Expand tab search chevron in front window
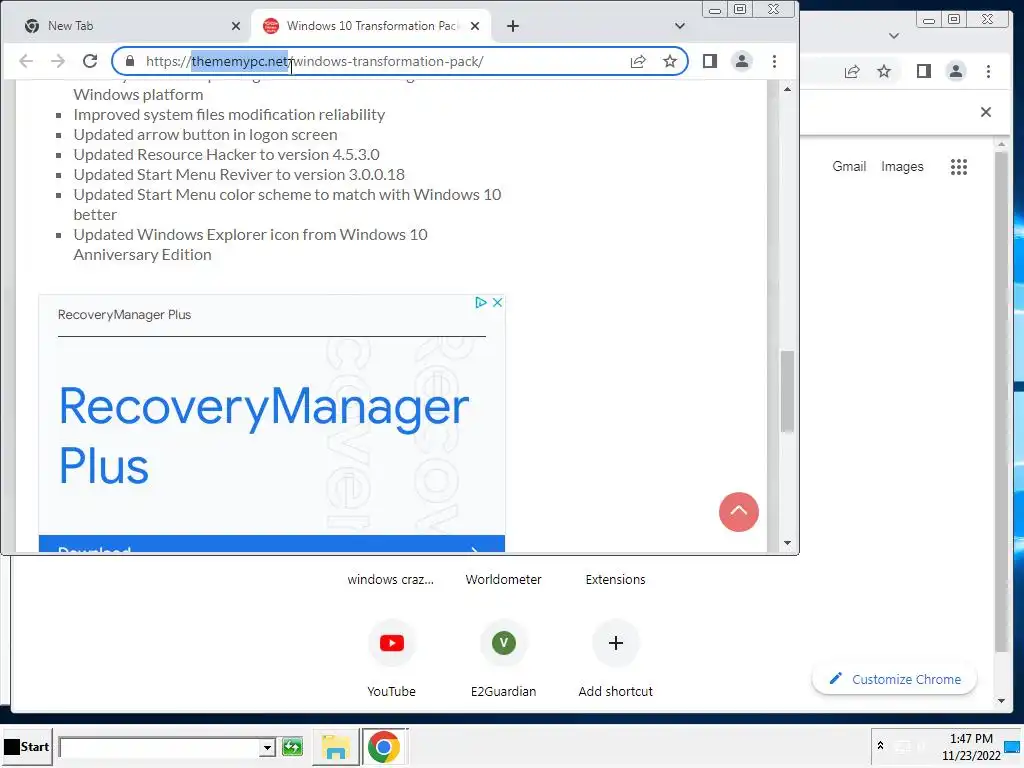Viewport: 1024px width, 768px height. coord(680,26)
